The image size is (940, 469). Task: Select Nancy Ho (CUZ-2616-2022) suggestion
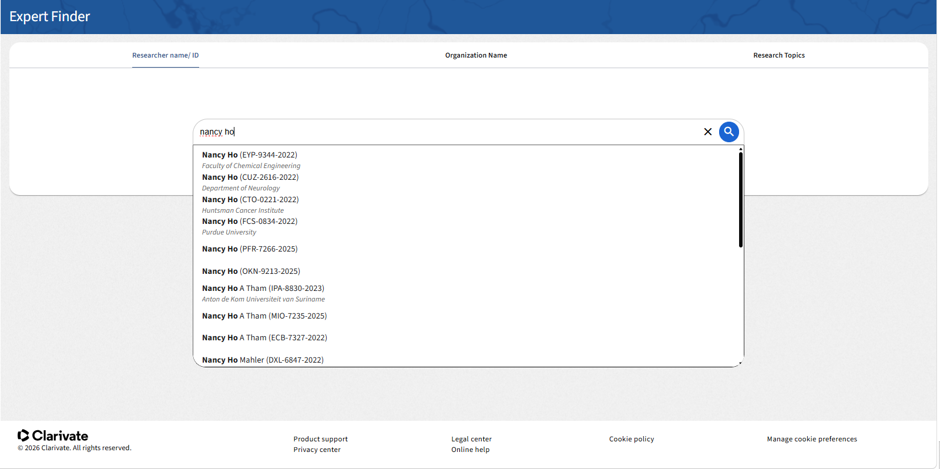(250, 177)
